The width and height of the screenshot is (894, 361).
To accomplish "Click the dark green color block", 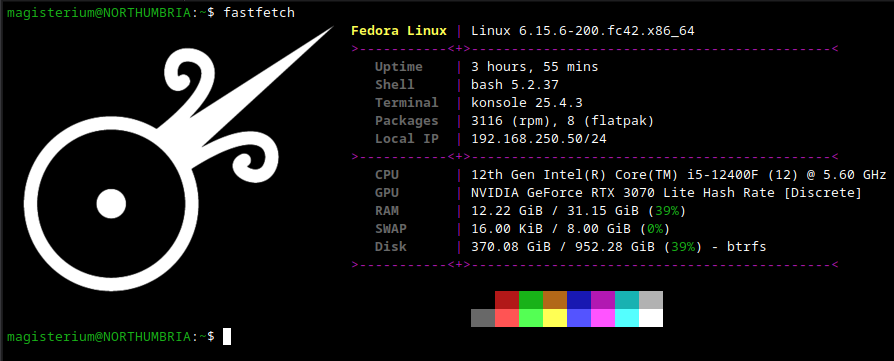I will click(x=531, y=300).
